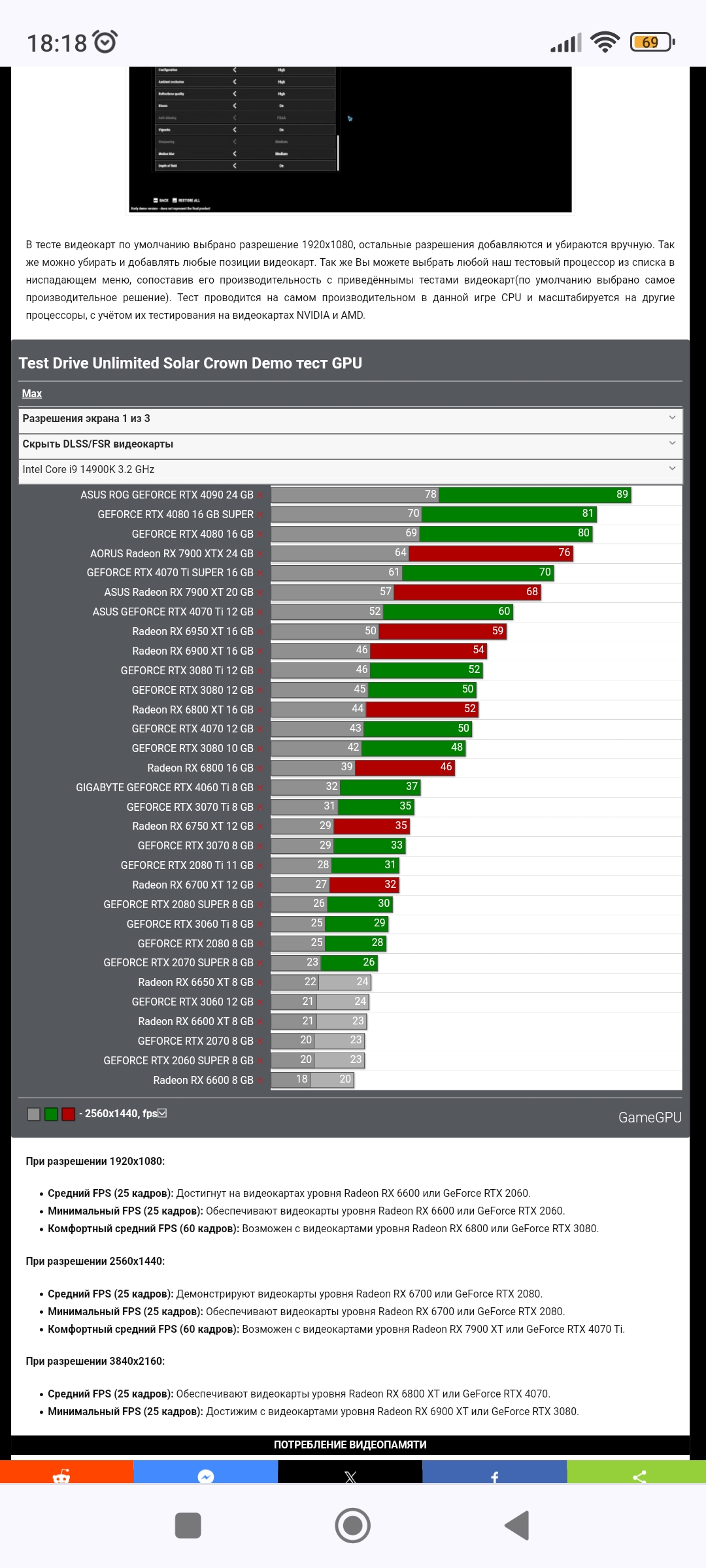Open the game settings screenshot thumbnail
This screenshot has height=1568, width=706.
[x=350, y=139]
